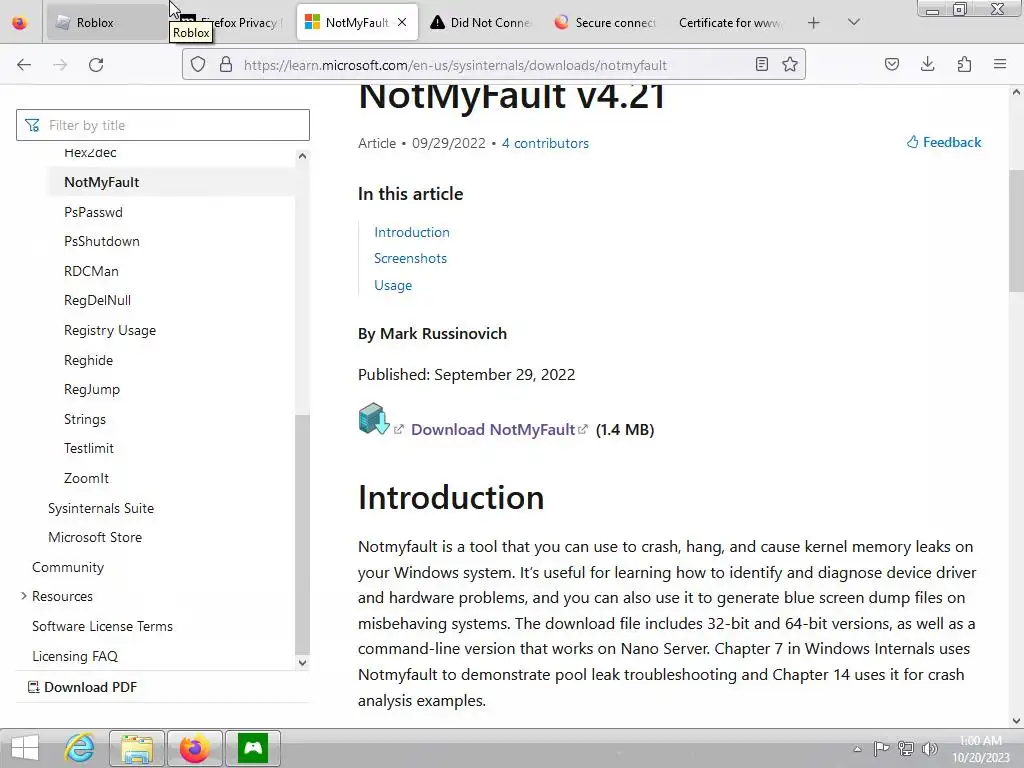
Task: Click Download NotMyFault link
Action: click(x=494, y=430)
